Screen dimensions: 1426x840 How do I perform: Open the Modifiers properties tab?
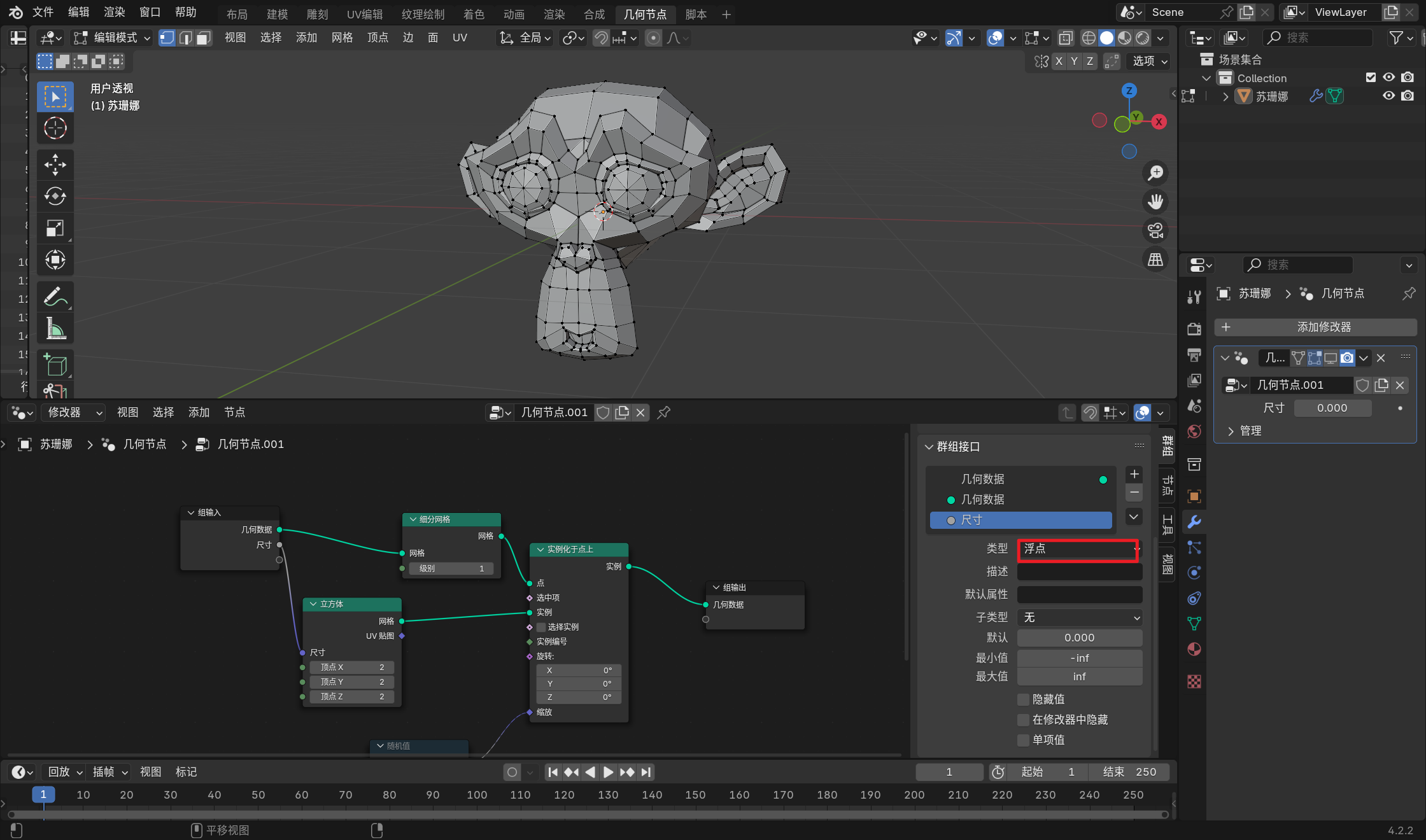point(1194,522)
